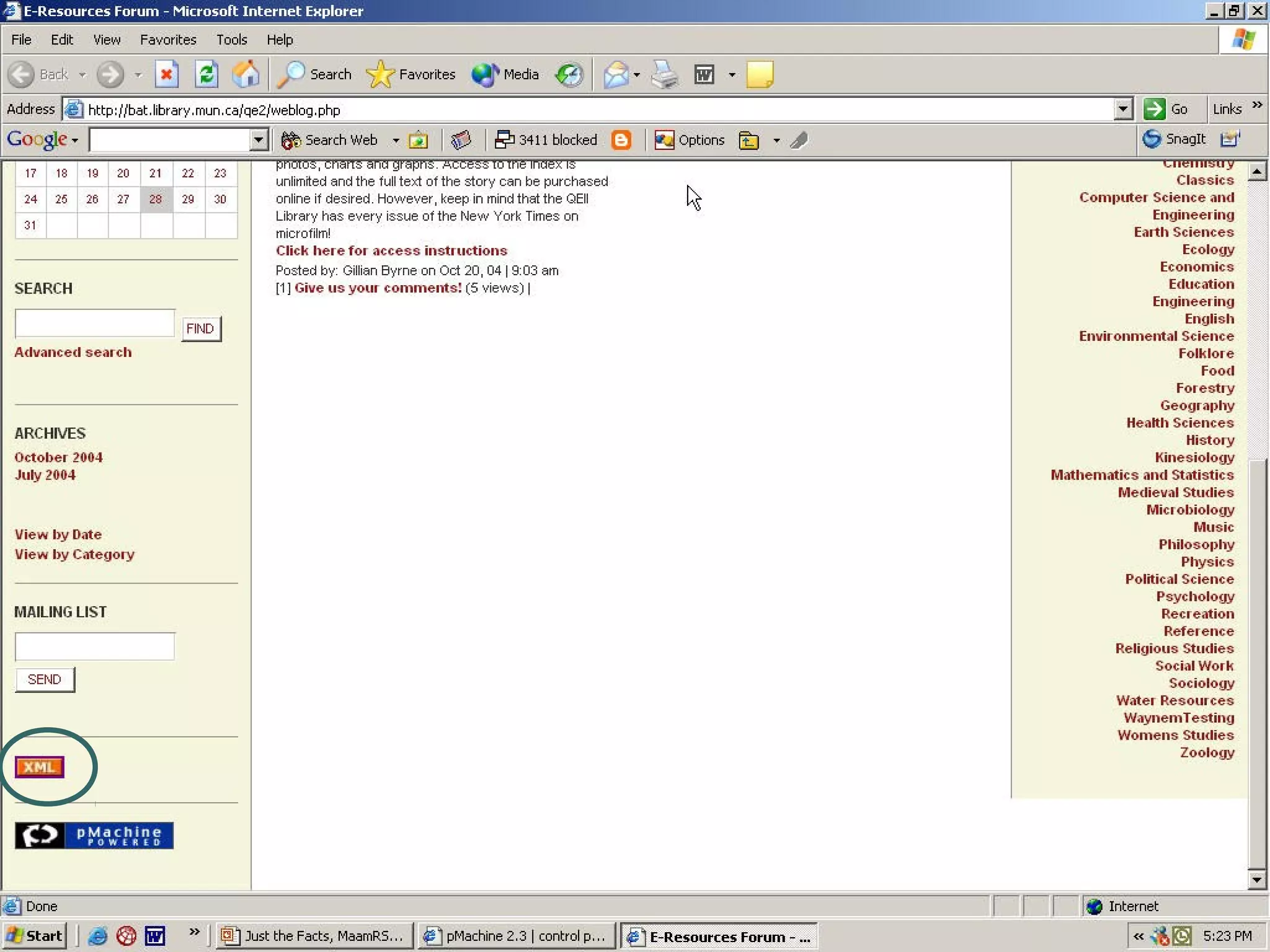Open the Back button history arrow
Viewport: 1270px width, 952px height.
click(x=82, y=75)
